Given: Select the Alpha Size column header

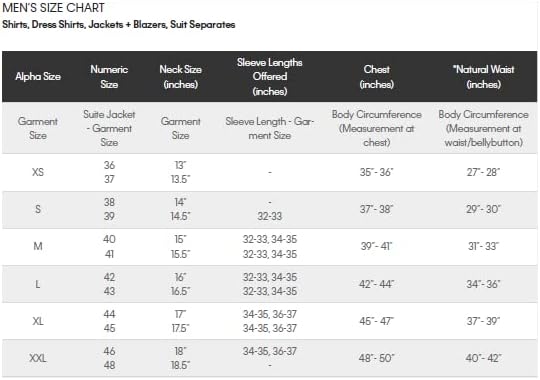Looking at the screenshot, I should pyautogui.click(x=38, y=76).
